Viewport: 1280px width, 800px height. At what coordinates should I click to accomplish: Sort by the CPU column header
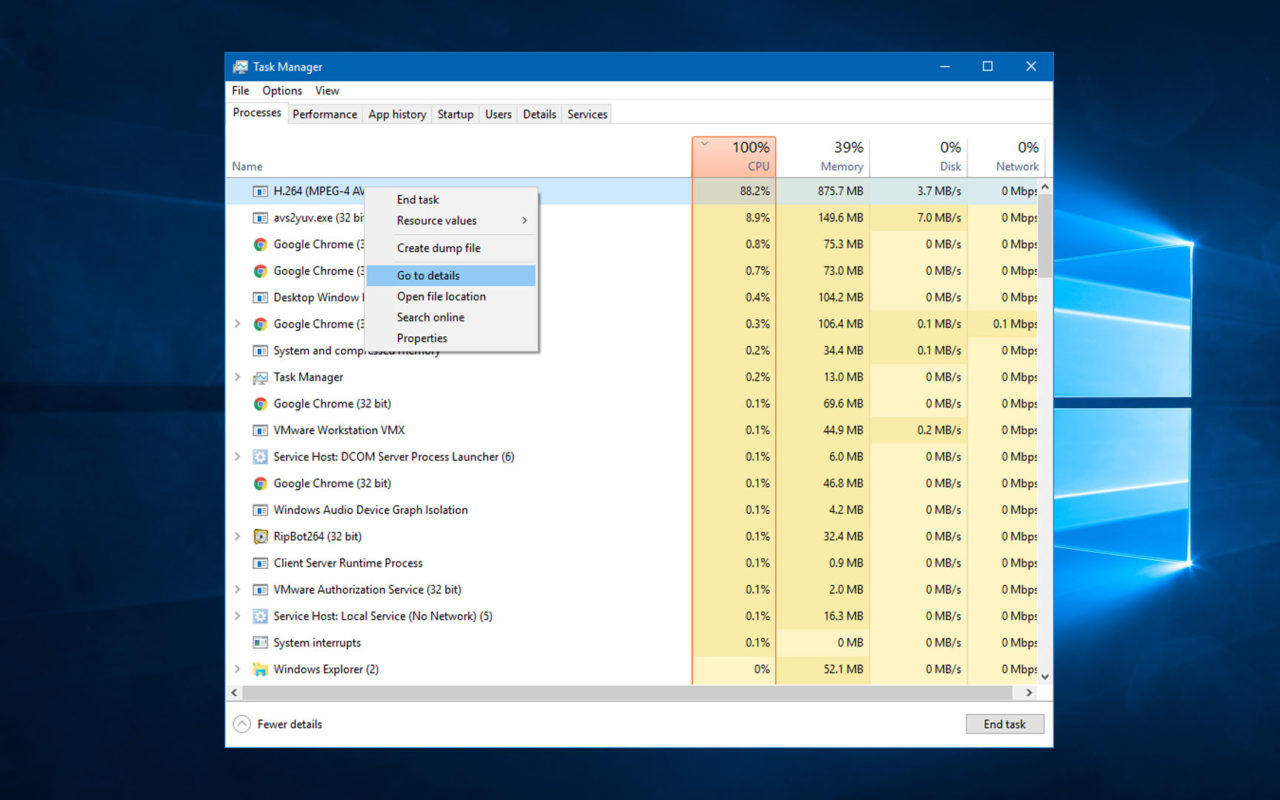(734, 156)
